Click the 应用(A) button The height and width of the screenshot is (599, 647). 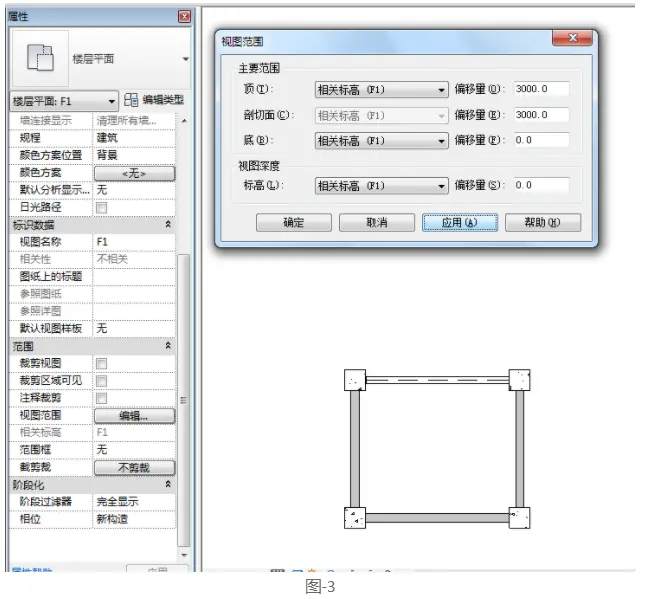460,223
